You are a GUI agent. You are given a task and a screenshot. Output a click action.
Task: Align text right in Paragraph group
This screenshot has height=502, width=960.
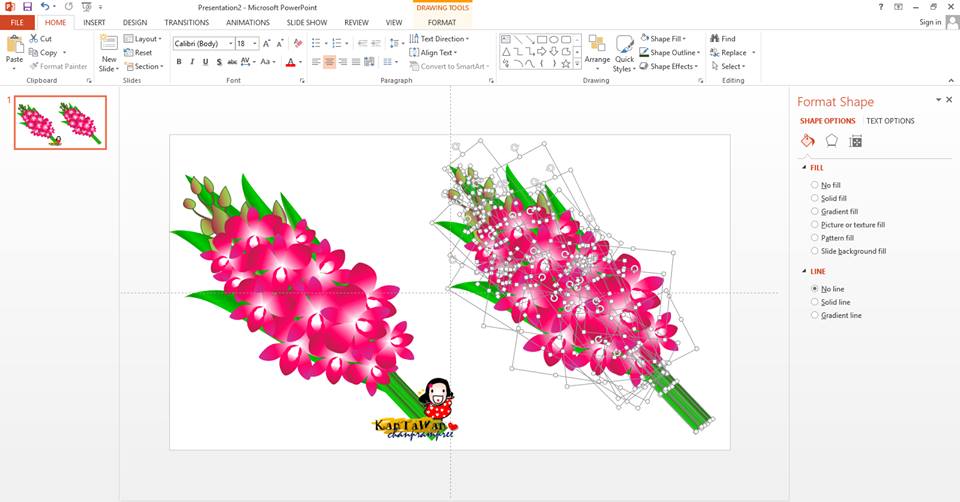(343, 62)
